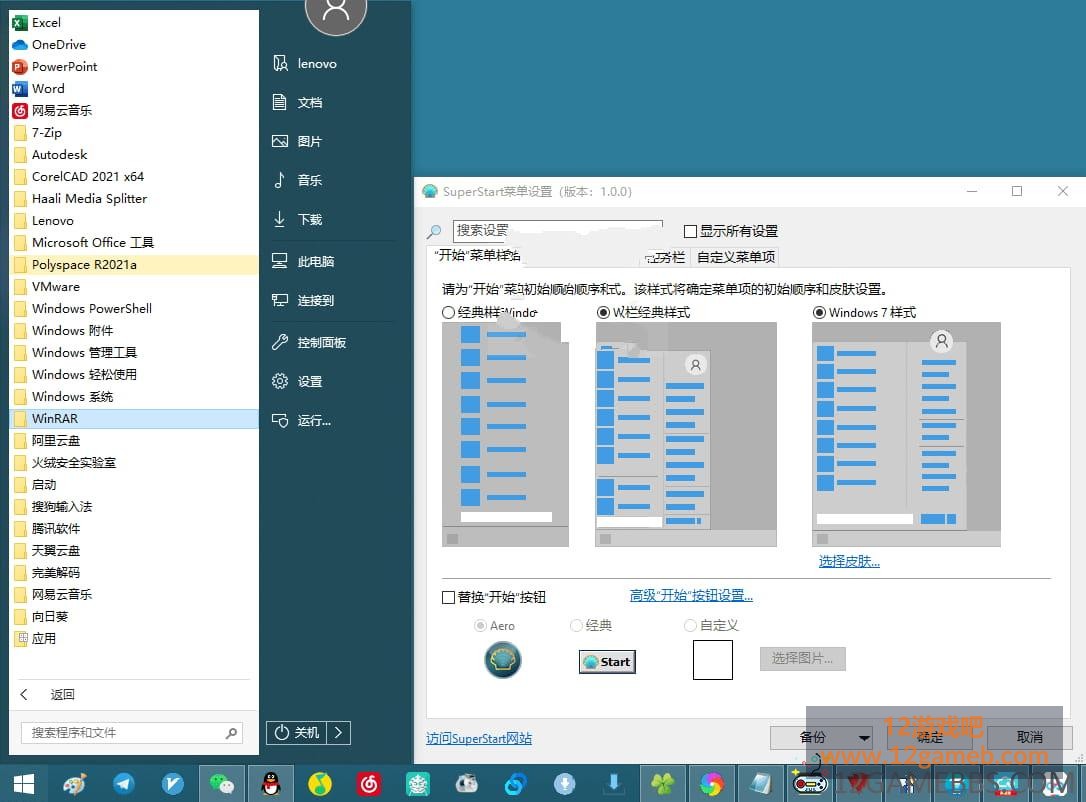The height and width of the screenshot is (802, 1086).
Task: Launch the 运行... dialog entry
Action: [x=302, y=420]
